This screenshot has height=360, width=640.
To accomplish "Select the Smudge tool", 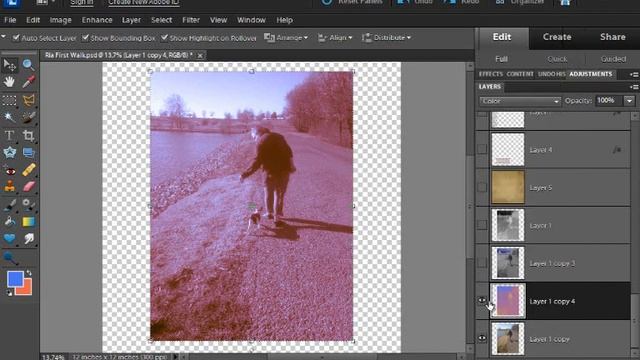I will click(x=28, y=239).
